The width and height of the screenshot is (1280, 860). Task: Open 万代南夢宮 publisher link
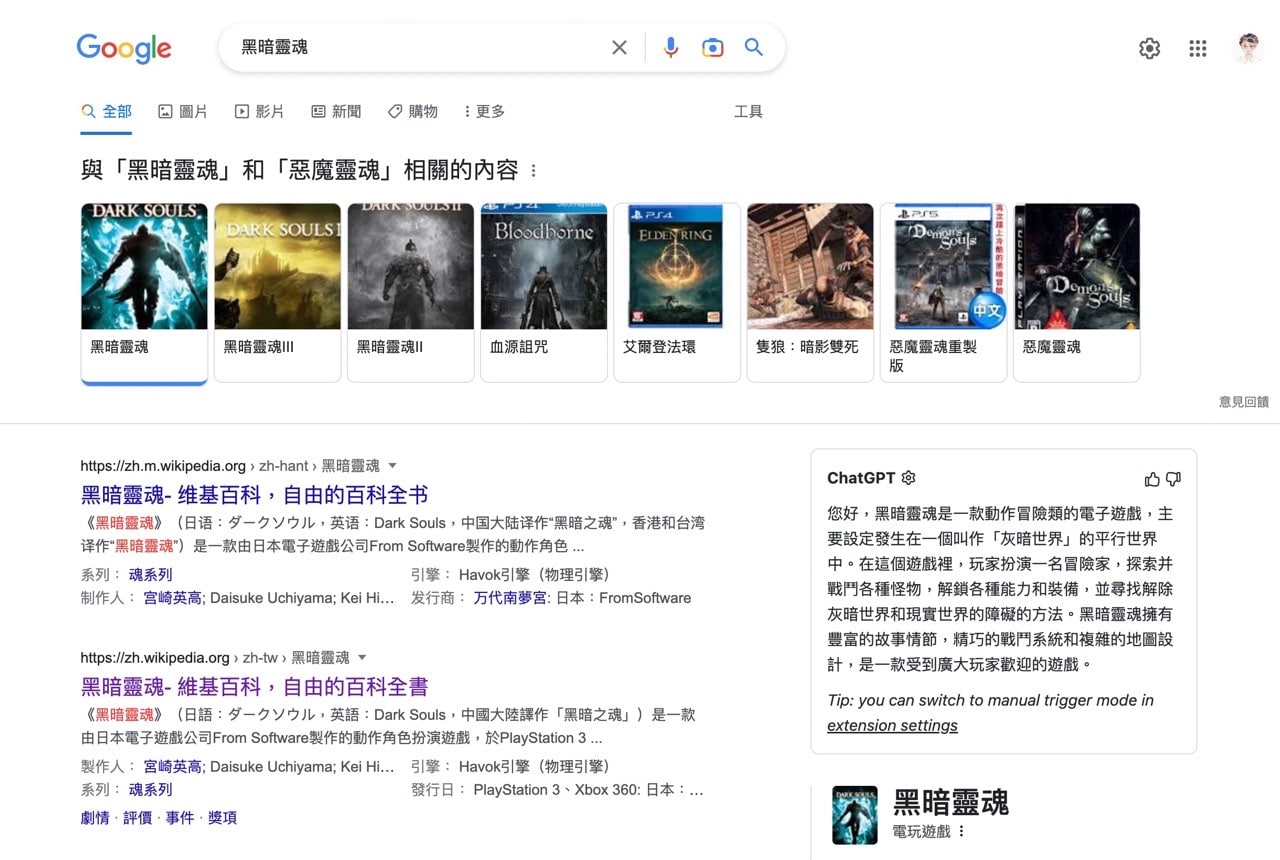coord(510,598)
